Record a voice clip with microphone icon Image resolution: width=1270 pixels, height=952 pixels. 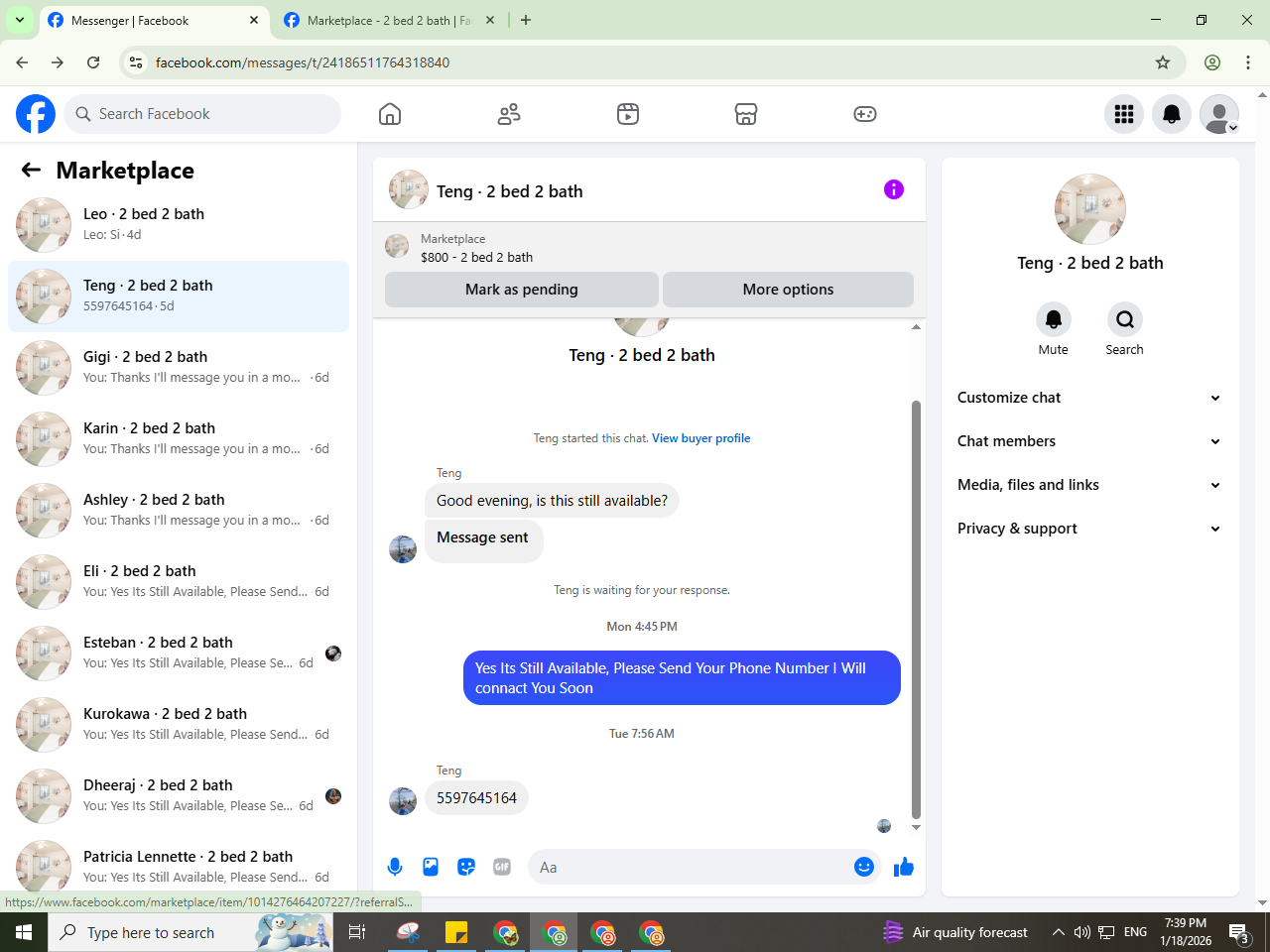395,867
